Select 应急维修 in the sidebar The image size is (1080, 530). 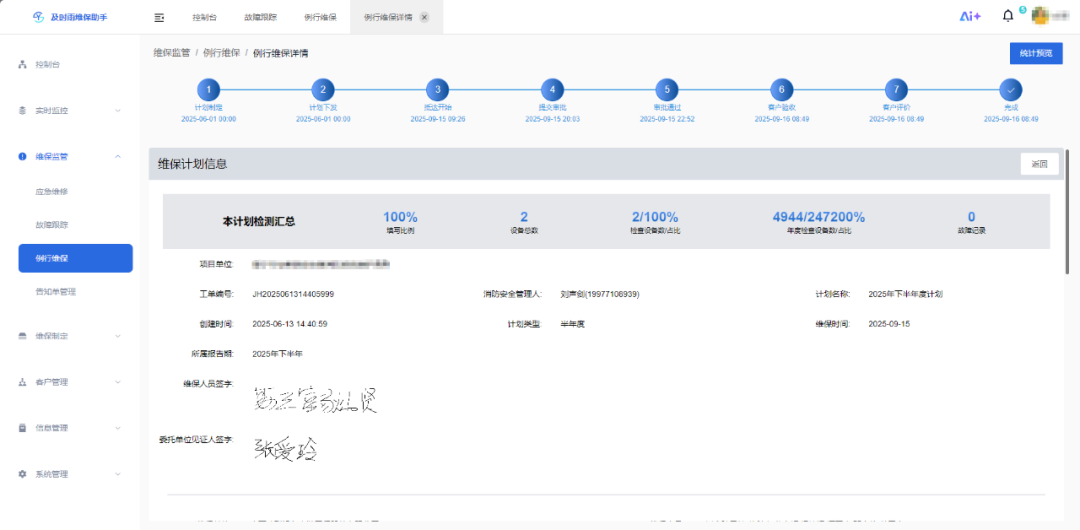tap(52, 191)
